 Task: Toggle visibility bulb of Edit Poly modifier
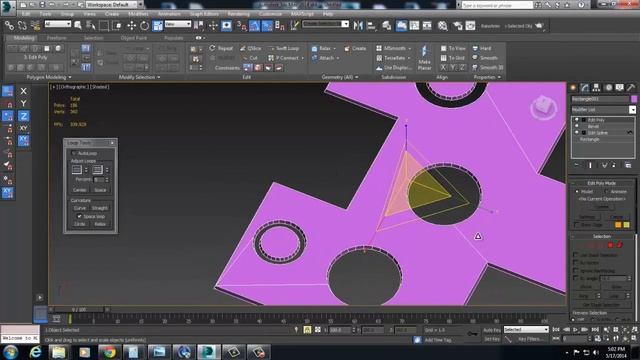[577, 120]
